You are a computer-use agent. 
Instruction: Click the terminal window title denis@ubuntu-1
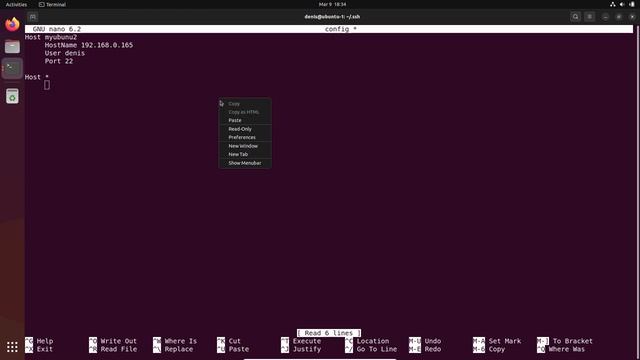click(332, 17)
